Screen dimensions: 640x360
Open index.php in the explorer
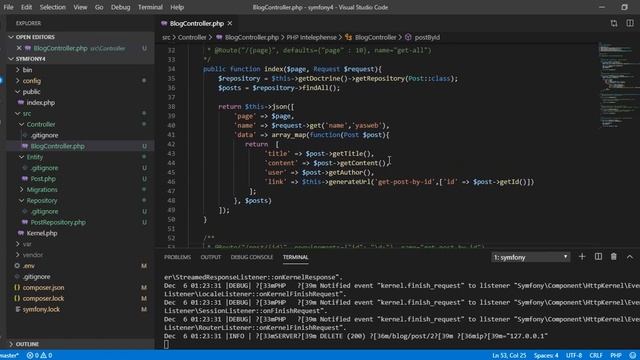pyautogui.click(x=40, y=102)
